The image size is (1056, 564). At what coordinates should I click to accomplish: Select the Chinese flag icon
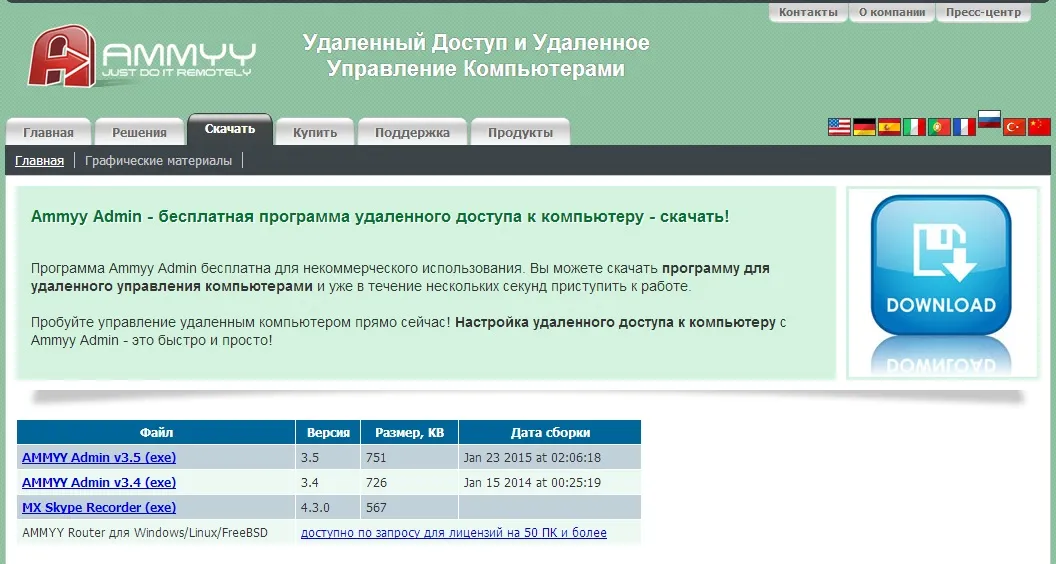click(x=1040, y=127)
